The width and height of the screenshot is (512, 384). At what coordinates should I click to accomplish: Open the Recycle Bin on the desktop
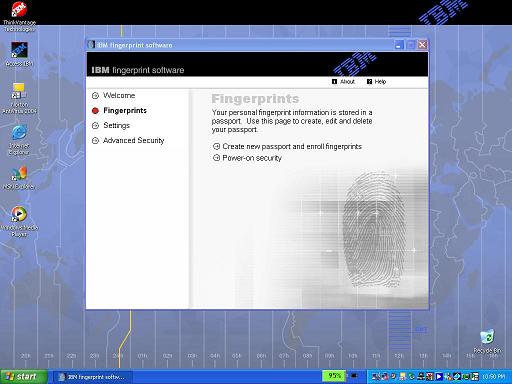[x=487, y=341]
